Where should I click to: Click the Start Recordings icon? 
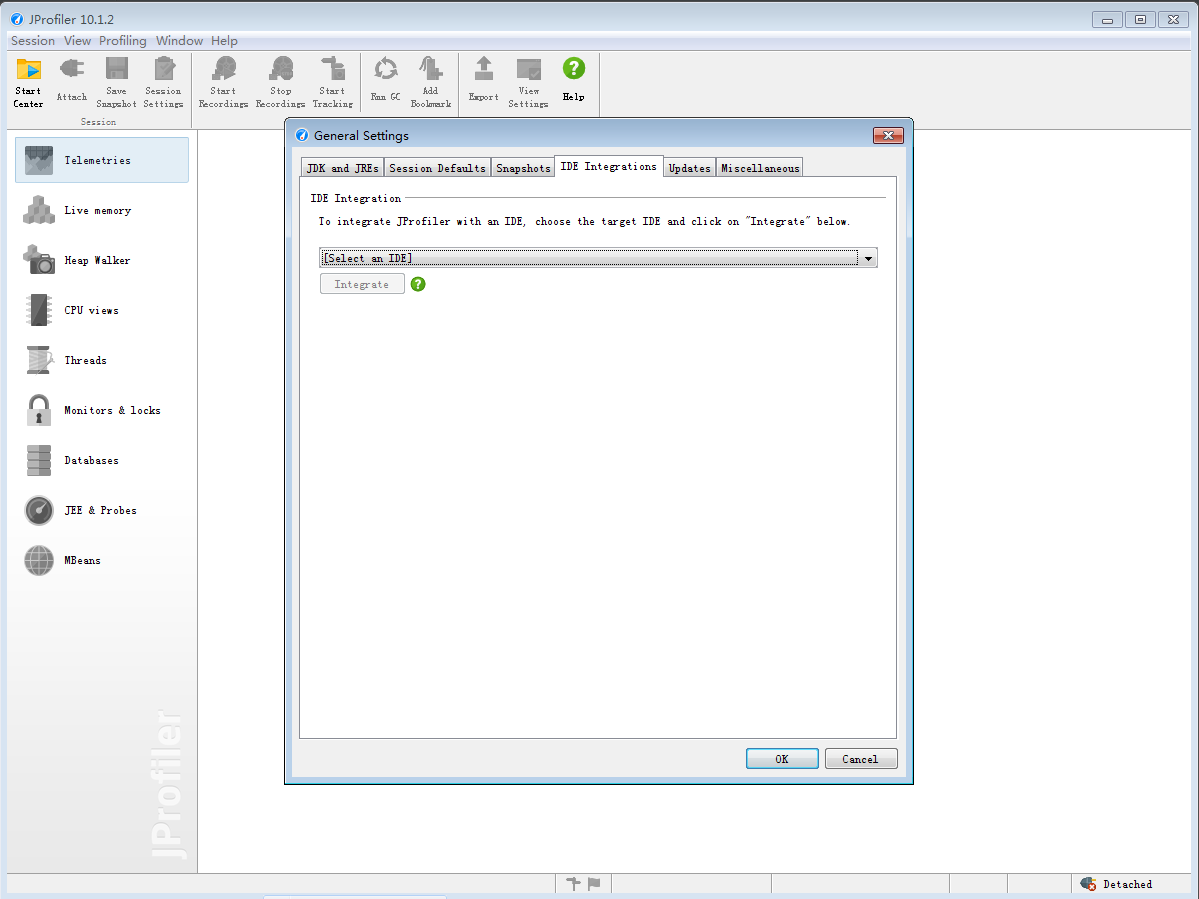pos(223,83)
